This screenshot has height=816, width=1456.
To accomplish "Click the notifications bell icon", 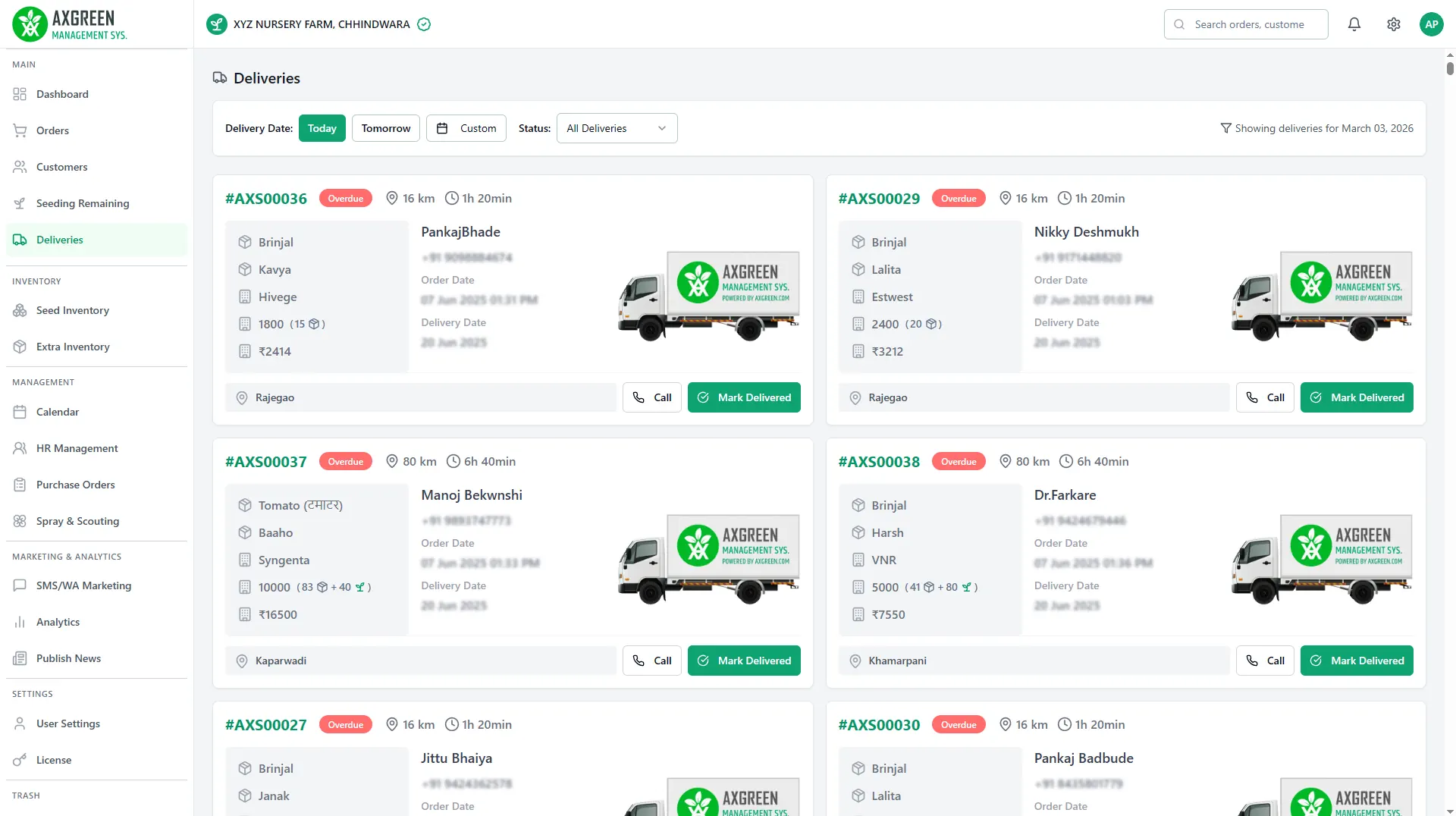I will tap(1354, 24).
